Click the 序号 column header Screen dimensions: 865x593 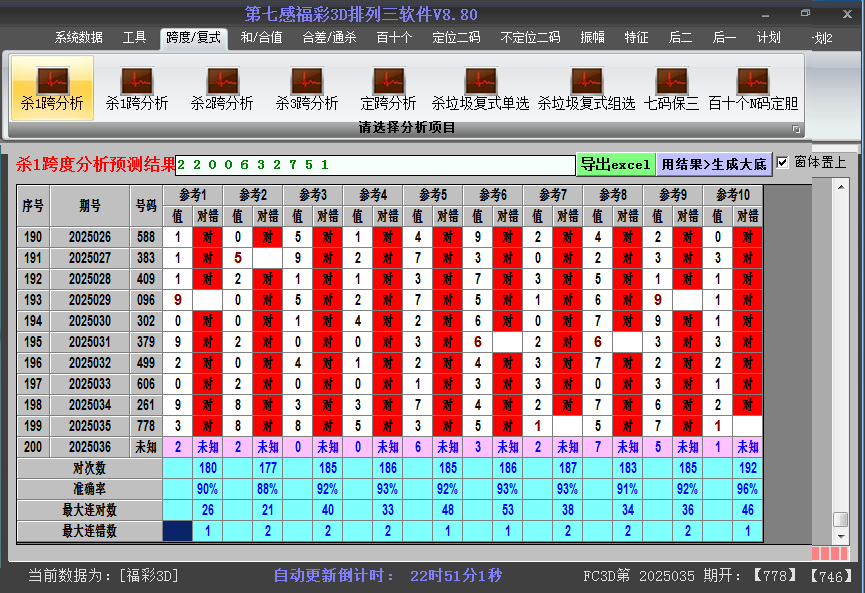[33, 206]
